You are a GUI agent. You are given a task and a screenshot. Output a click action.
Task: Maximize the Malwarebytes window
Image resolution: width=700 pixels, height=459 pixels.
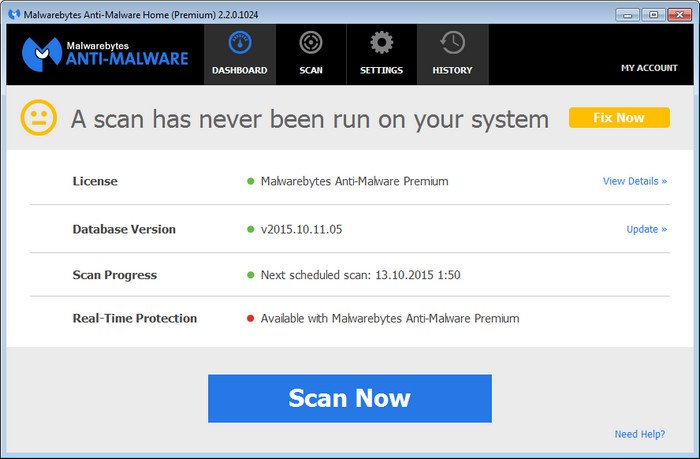pyautogui.click(x=653, y=15)
